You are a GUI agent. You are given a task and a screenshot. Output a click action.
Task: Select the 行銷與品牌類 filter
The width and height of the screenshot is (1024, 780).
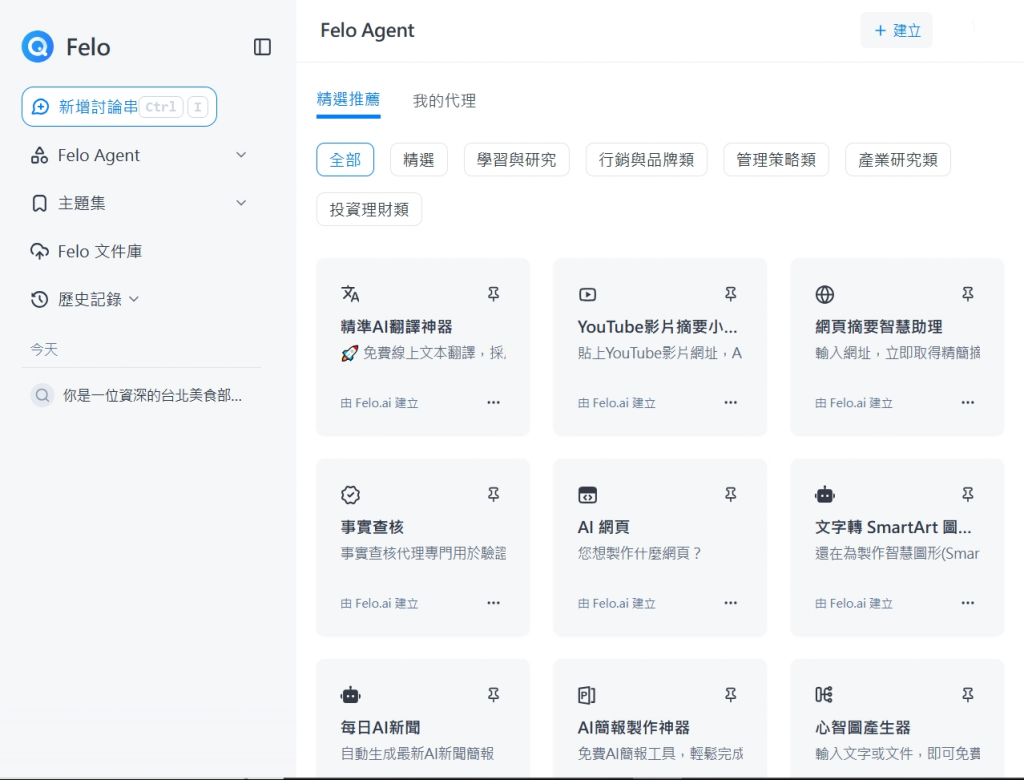[x=647, y=159]
